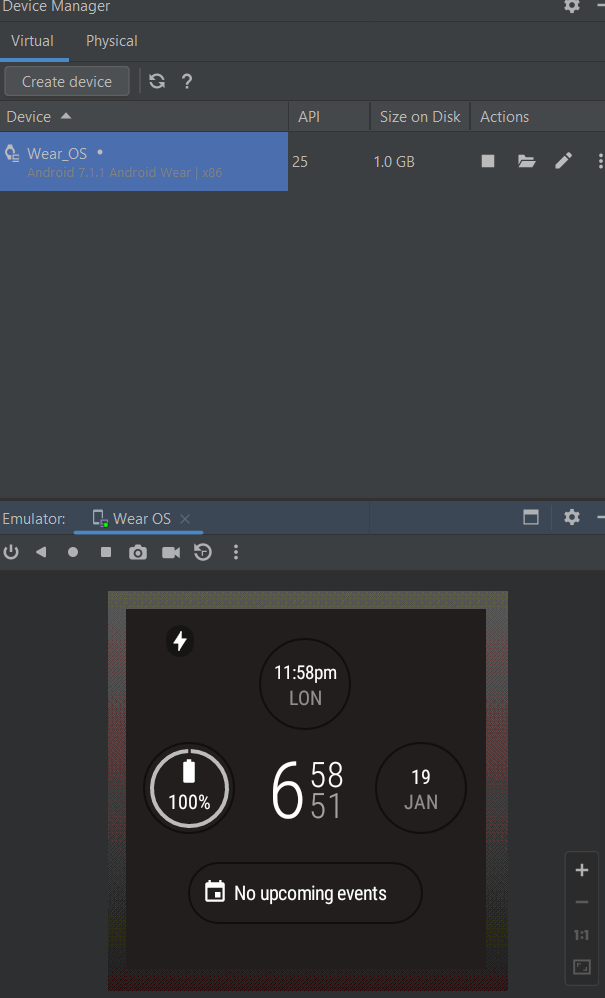Screen dimensions: 605x998
Task: Show Wear_OS files on disk
Action: coord(526,161)
